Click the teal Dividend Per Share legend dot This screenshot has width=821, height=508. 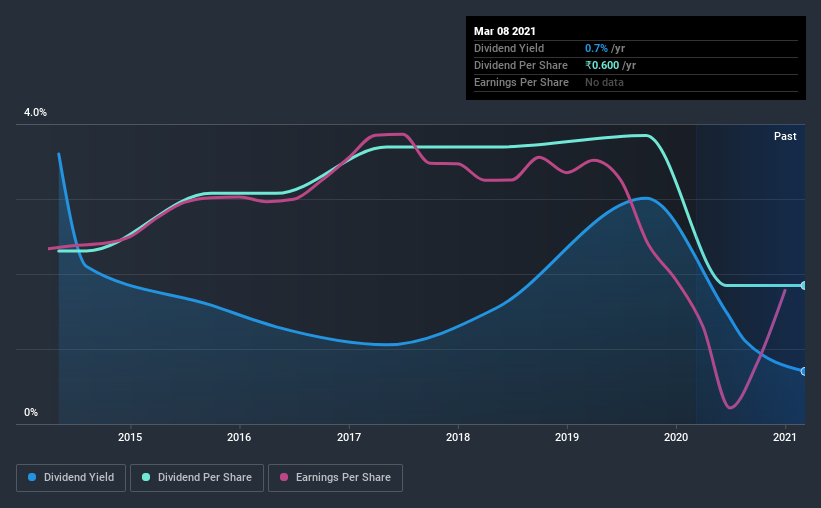pyautogui.click(x=146, y=477)
